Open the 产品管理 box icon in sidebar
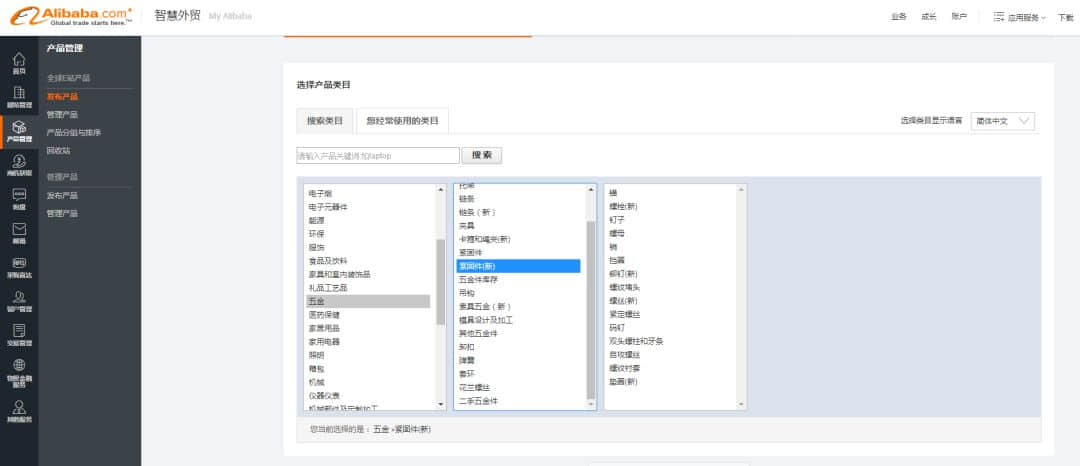1080x466 pixels. 19,130
